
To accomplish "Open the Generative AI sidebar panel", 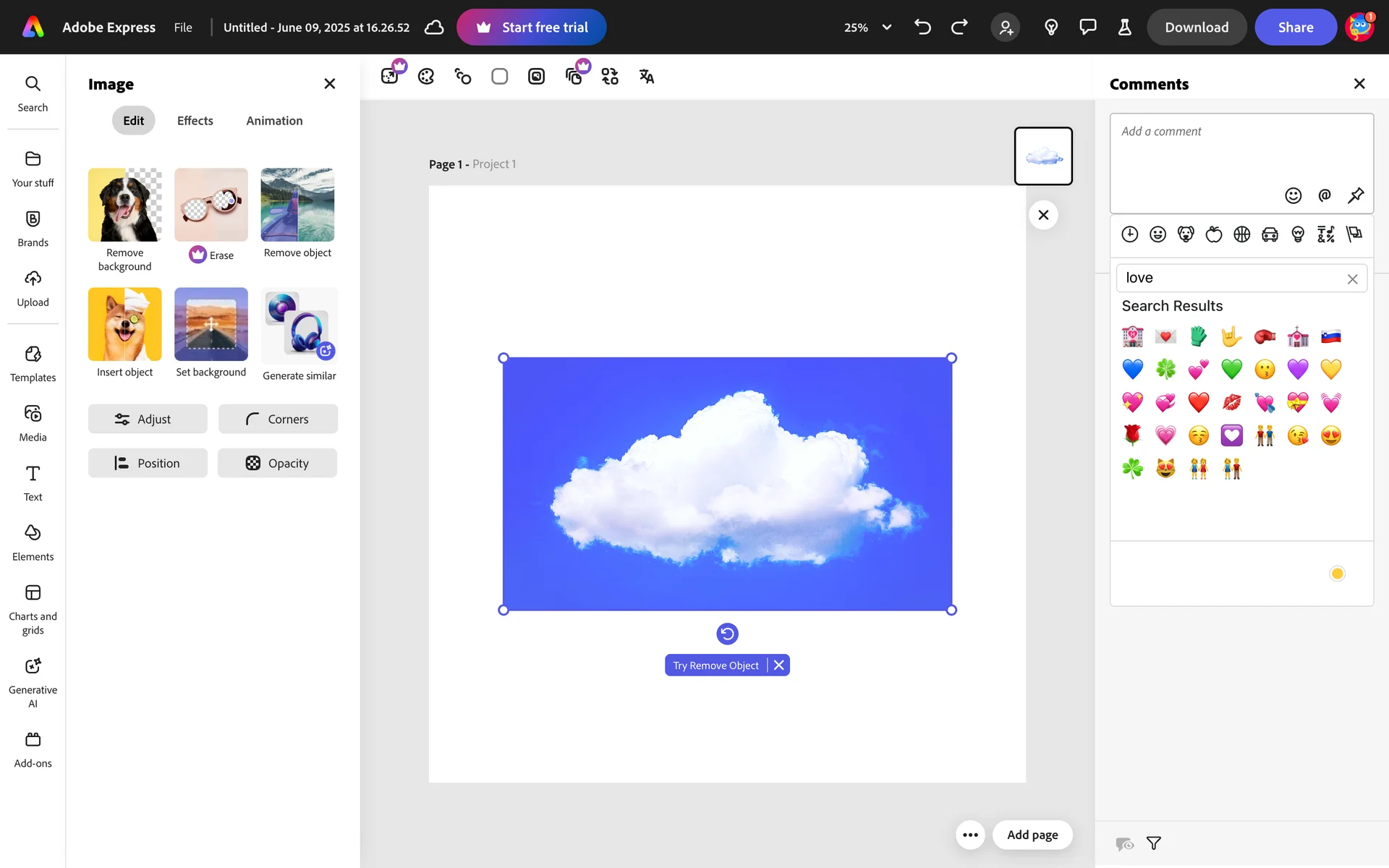I will (x=33, y=681).
